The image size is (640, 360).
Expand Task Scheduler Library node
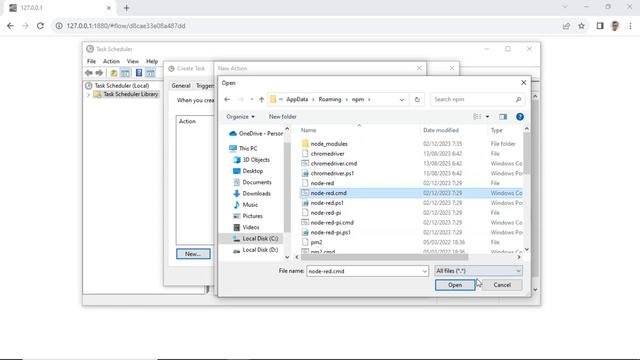click(x=88, y=95)
